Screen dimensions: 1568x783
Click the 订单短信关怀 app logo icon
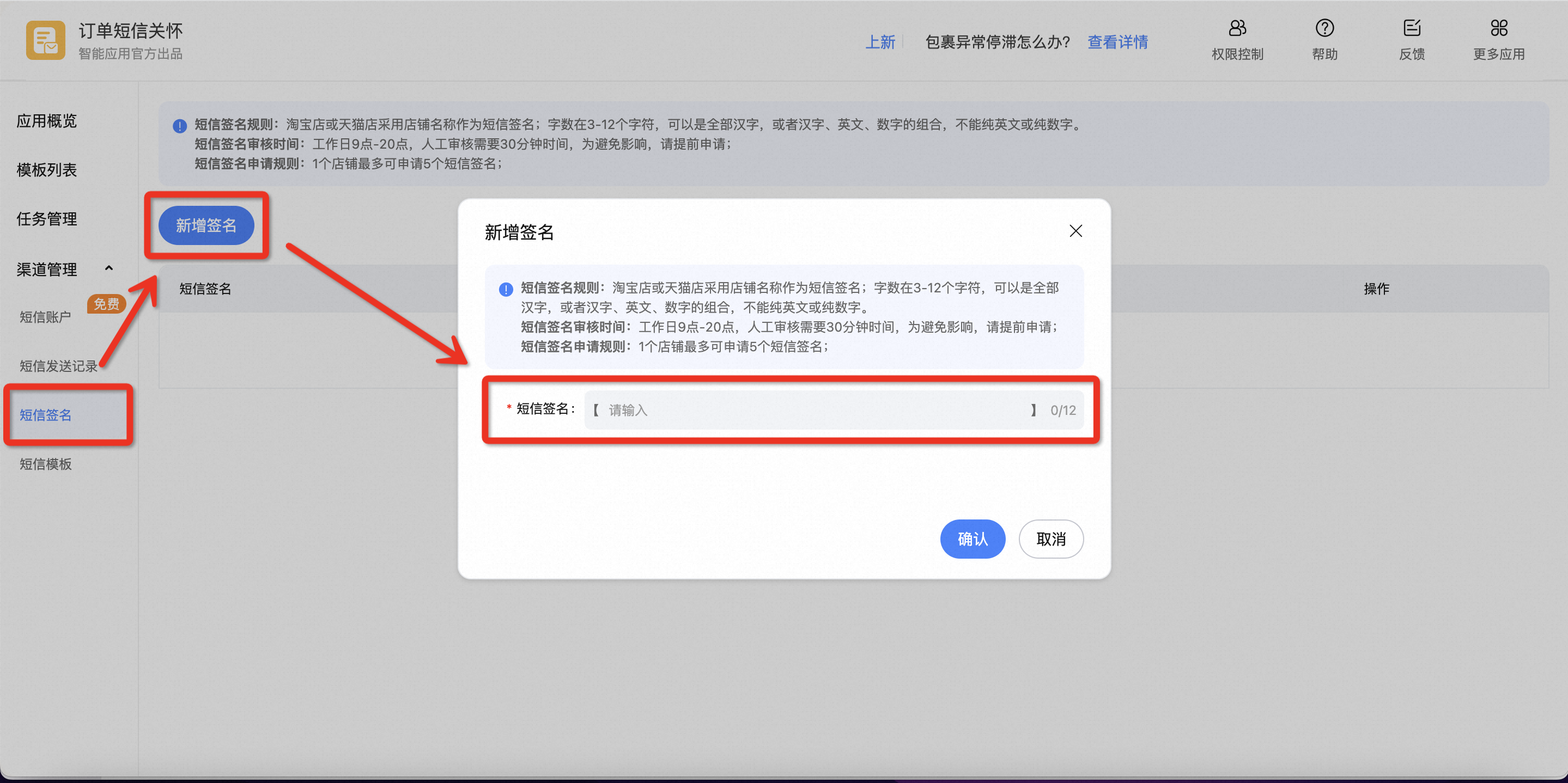[x=46, y=40]
